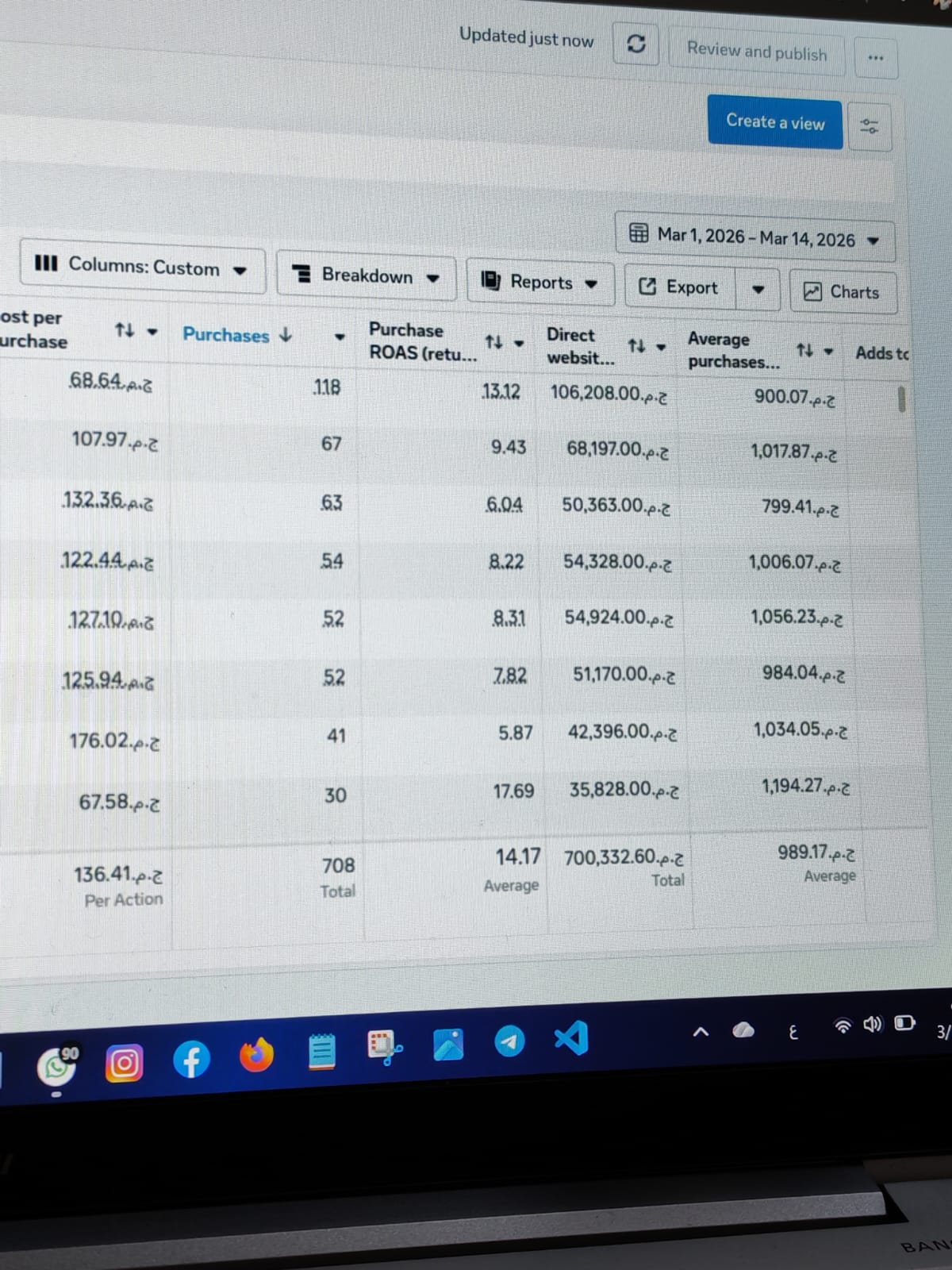The width and height of the screenshot is (952, 1270).
Task: Click the Purchase ROAS column header
Action: pos(422,341)
